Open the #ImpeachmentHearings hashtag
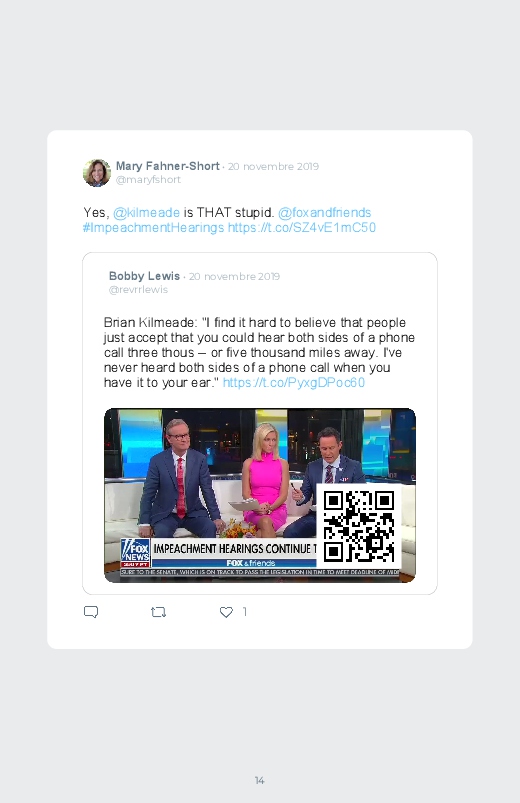Viewport: 520px width, 803px height. click(153, 227)
